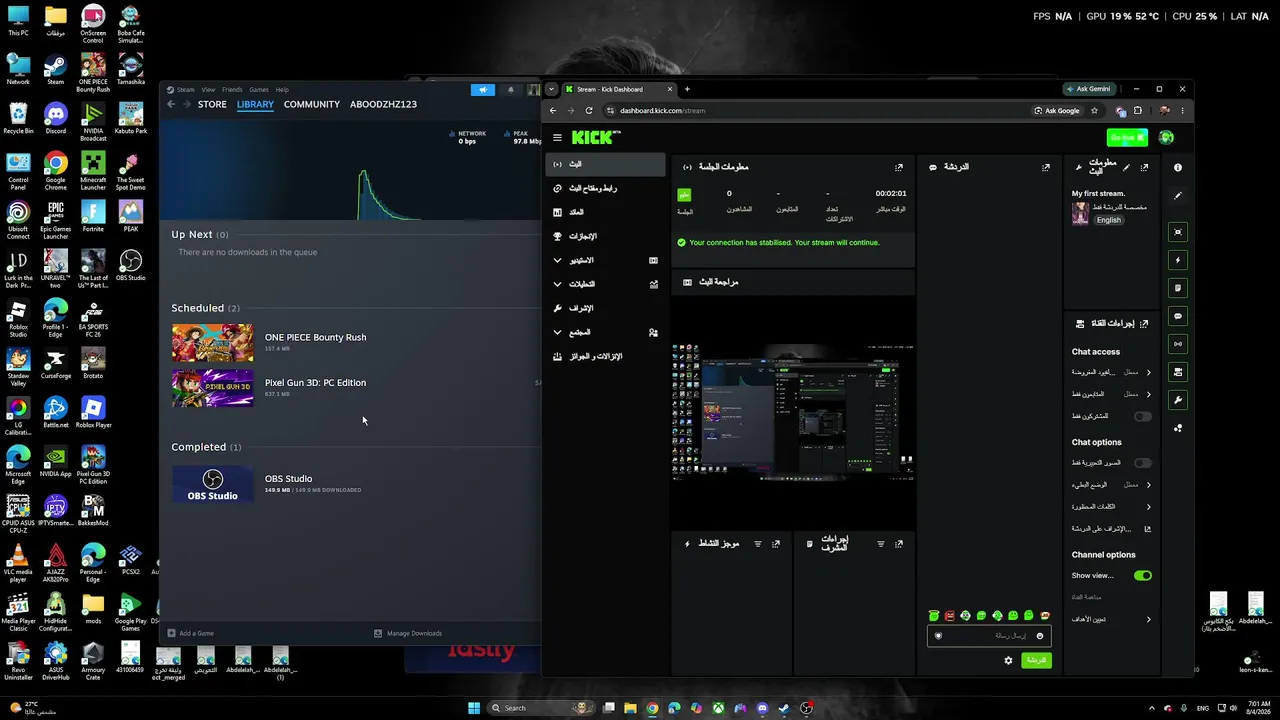Click Add a Game in Steam

pos(191,633)
